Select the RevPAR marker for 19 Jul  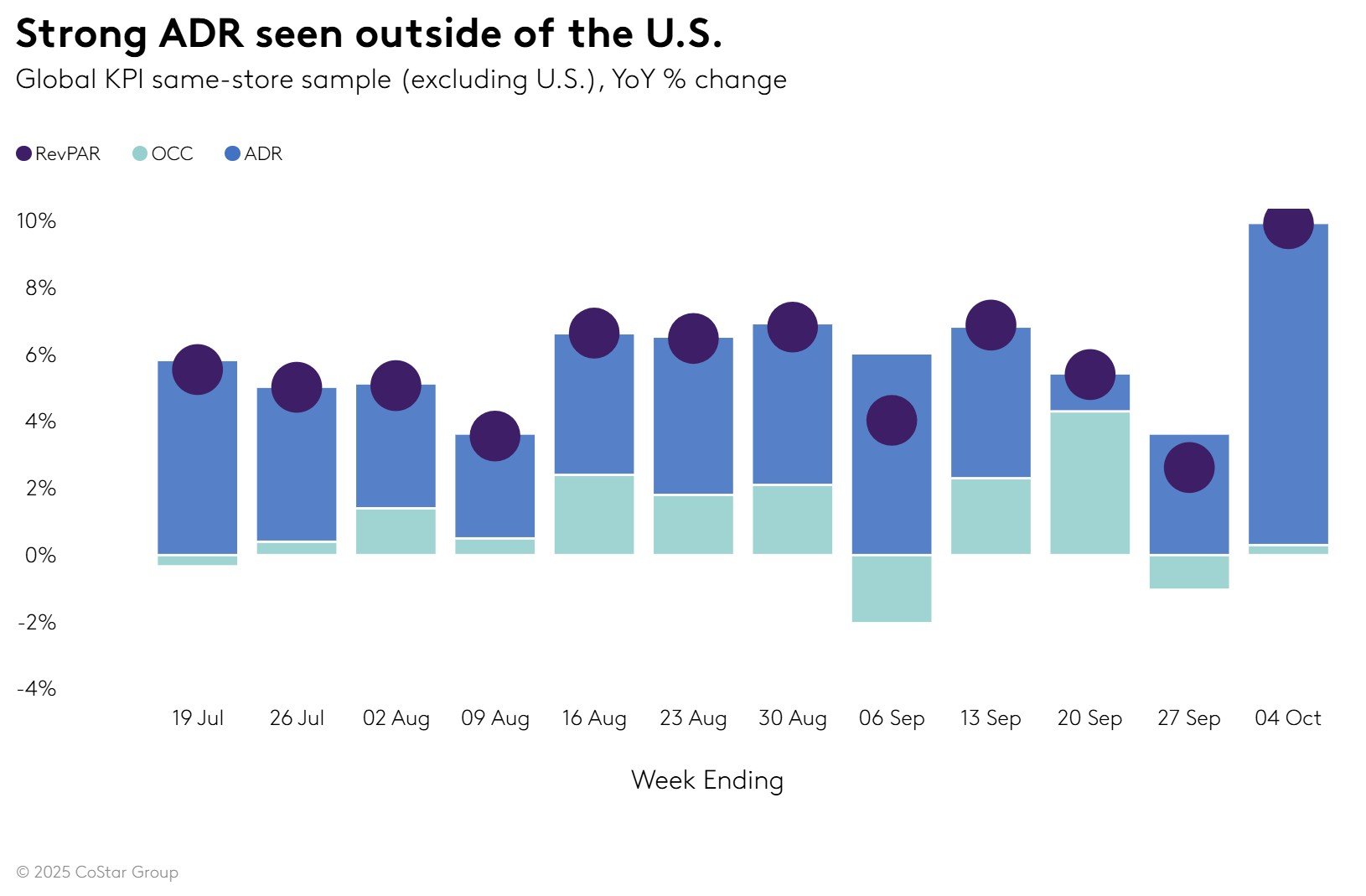pyautogui.click(x=197, y=370)
